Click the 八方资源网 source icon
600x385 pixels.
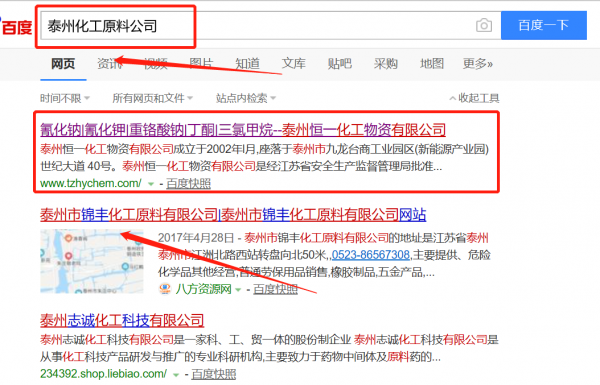pyautogui.click(x=165, y=289)
